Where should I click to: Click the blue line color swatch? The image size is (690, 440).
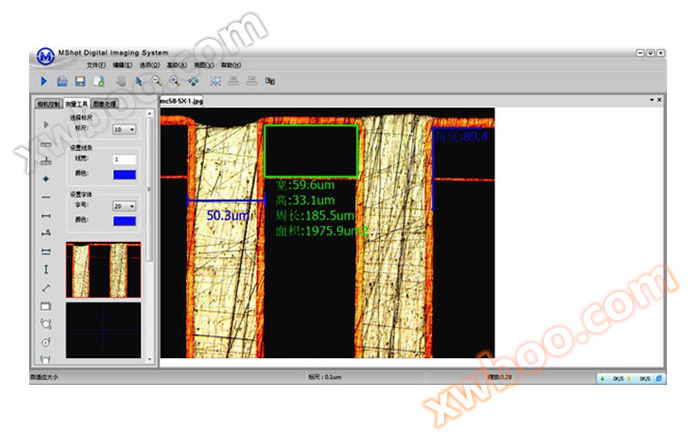point(125,174)
